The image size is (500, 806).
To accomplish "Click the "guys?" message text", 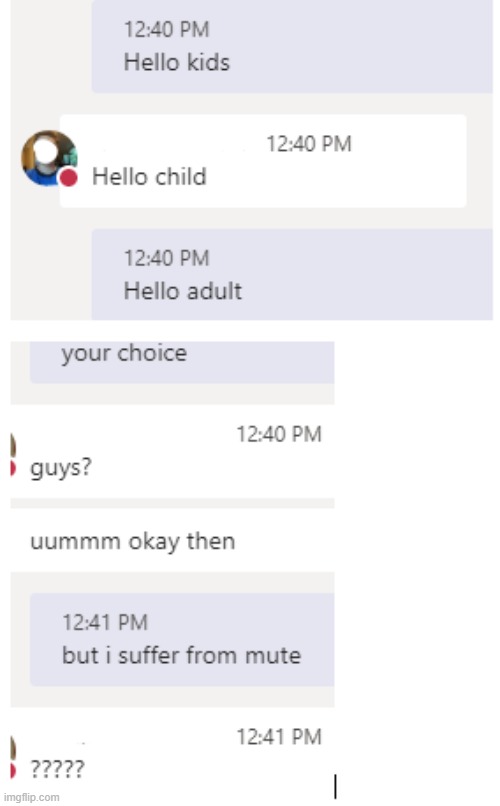I will click(x=61, y=468).
